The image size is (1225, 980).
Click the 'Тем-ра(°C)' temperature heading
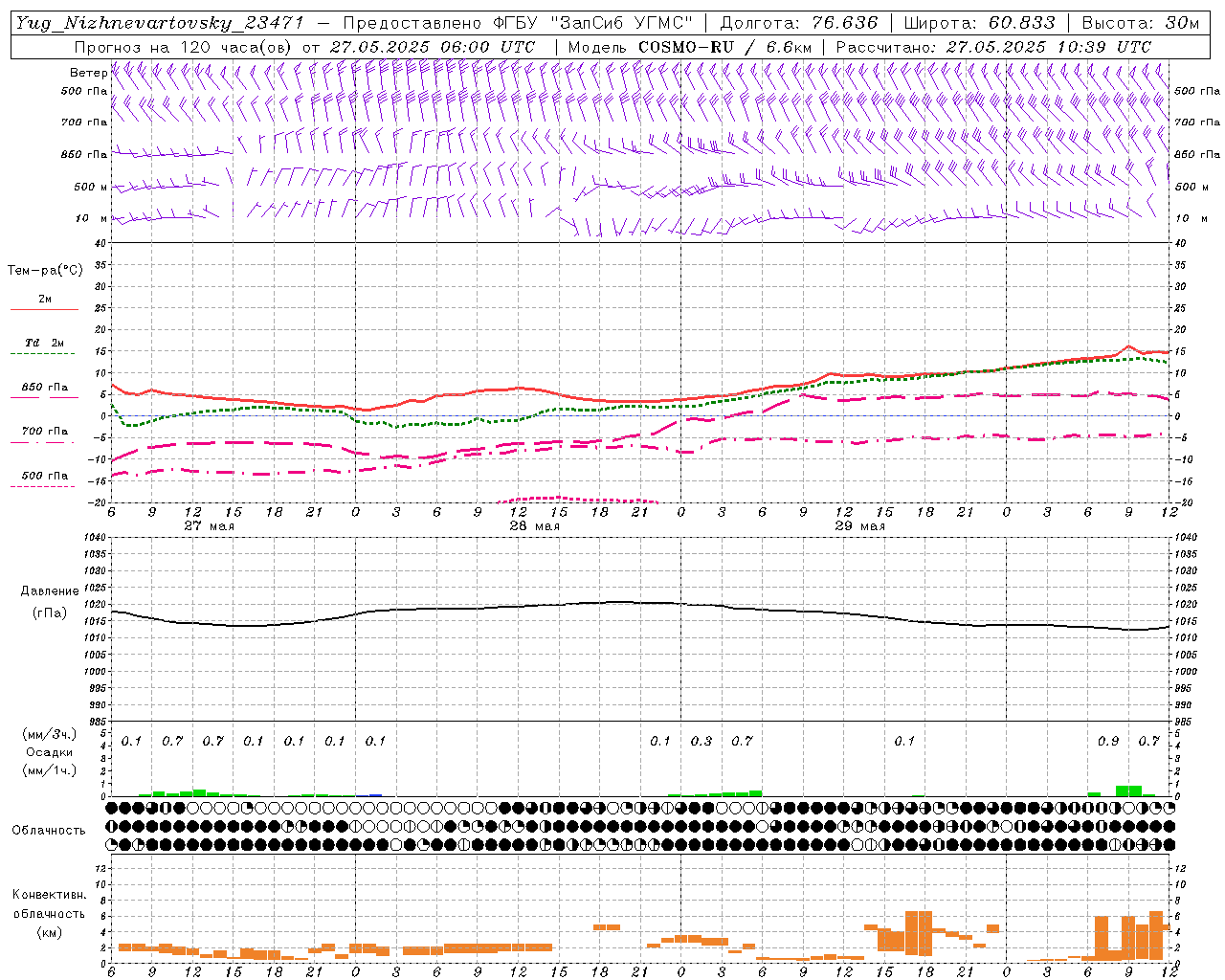[x=45, y=271]
